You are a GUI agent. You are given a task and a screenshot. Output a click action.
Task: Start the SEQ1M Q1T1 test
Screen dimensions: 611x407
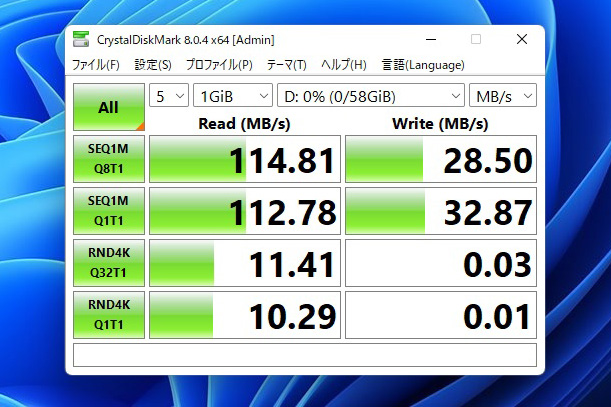109,211
